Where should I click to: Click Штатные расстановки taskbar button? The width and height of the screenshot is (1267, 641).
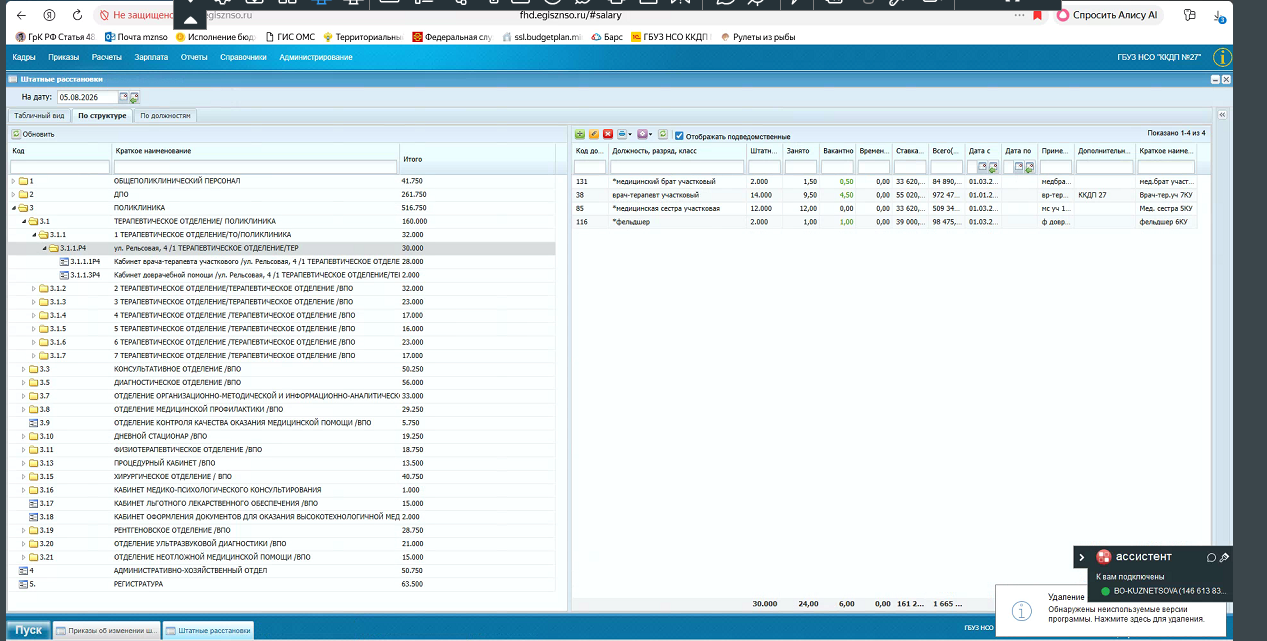point(208,630)
